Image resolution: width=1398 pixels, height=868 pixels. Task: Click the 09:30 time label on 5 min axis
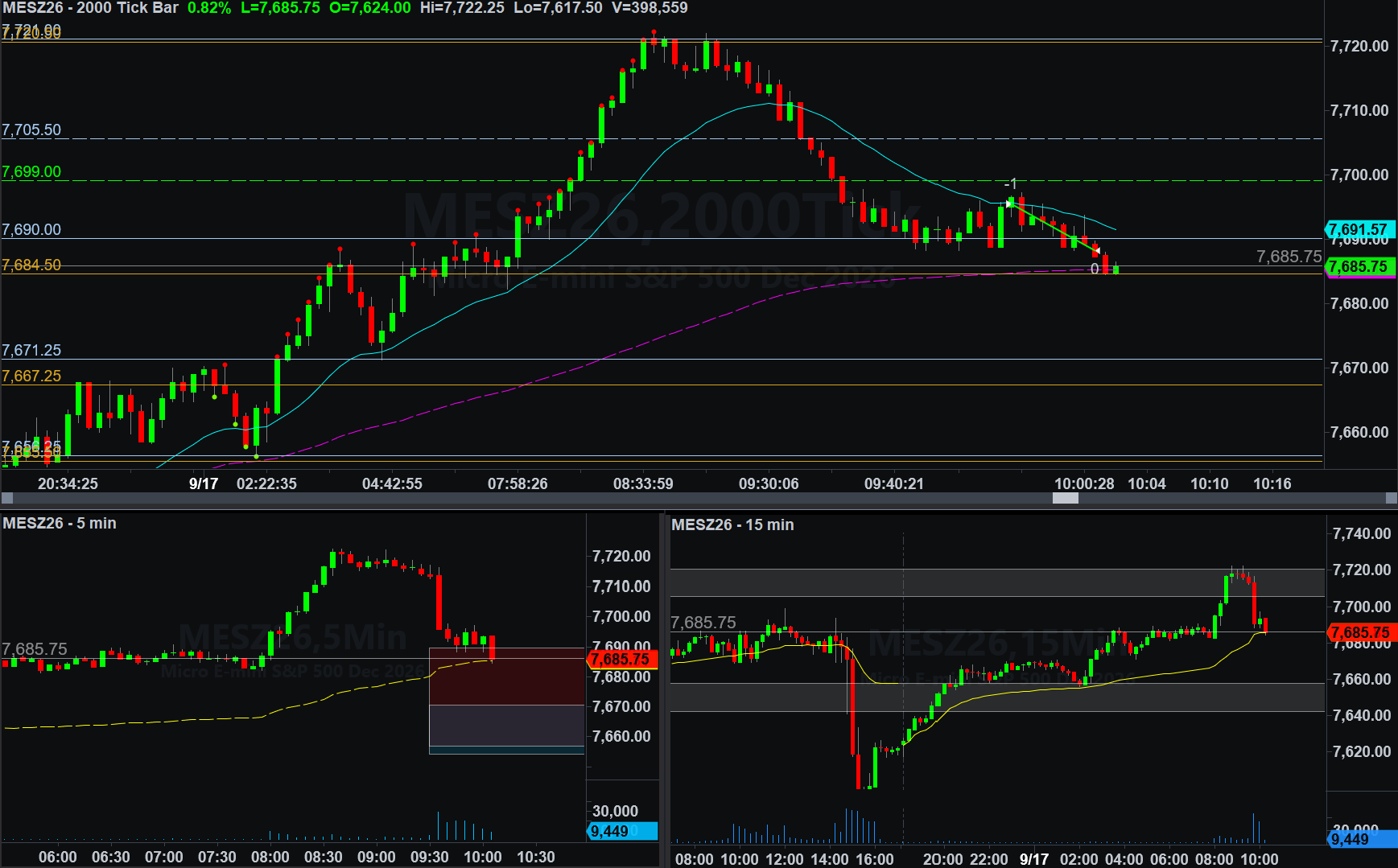click(x=429, y=857)
